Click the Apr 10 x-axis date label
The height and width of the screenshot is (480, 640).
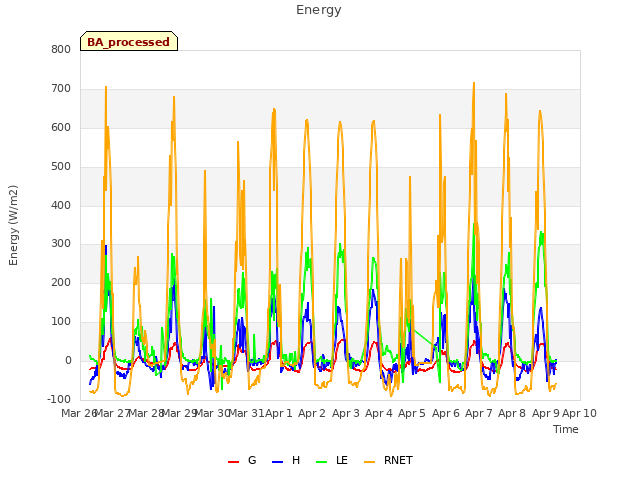click(x=579, y=413)
